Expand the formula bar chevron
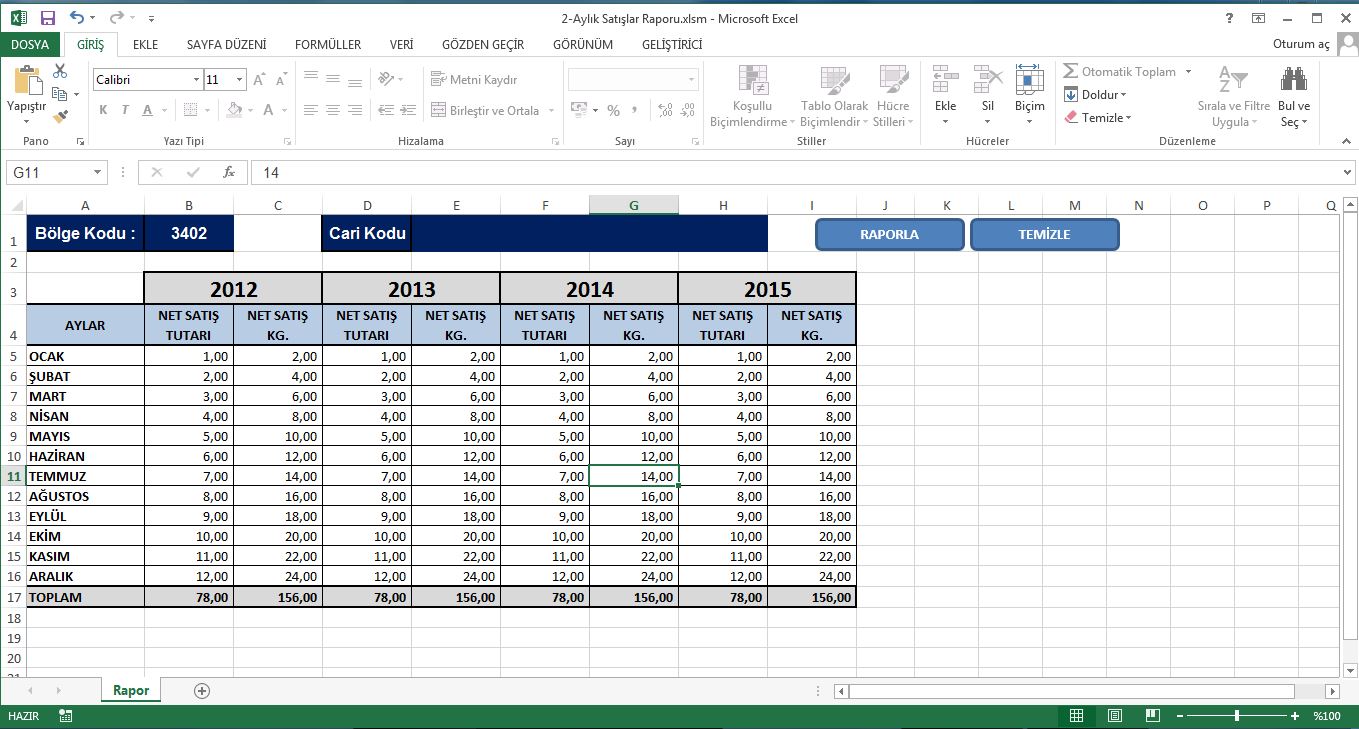 [x=1347, y=173]
